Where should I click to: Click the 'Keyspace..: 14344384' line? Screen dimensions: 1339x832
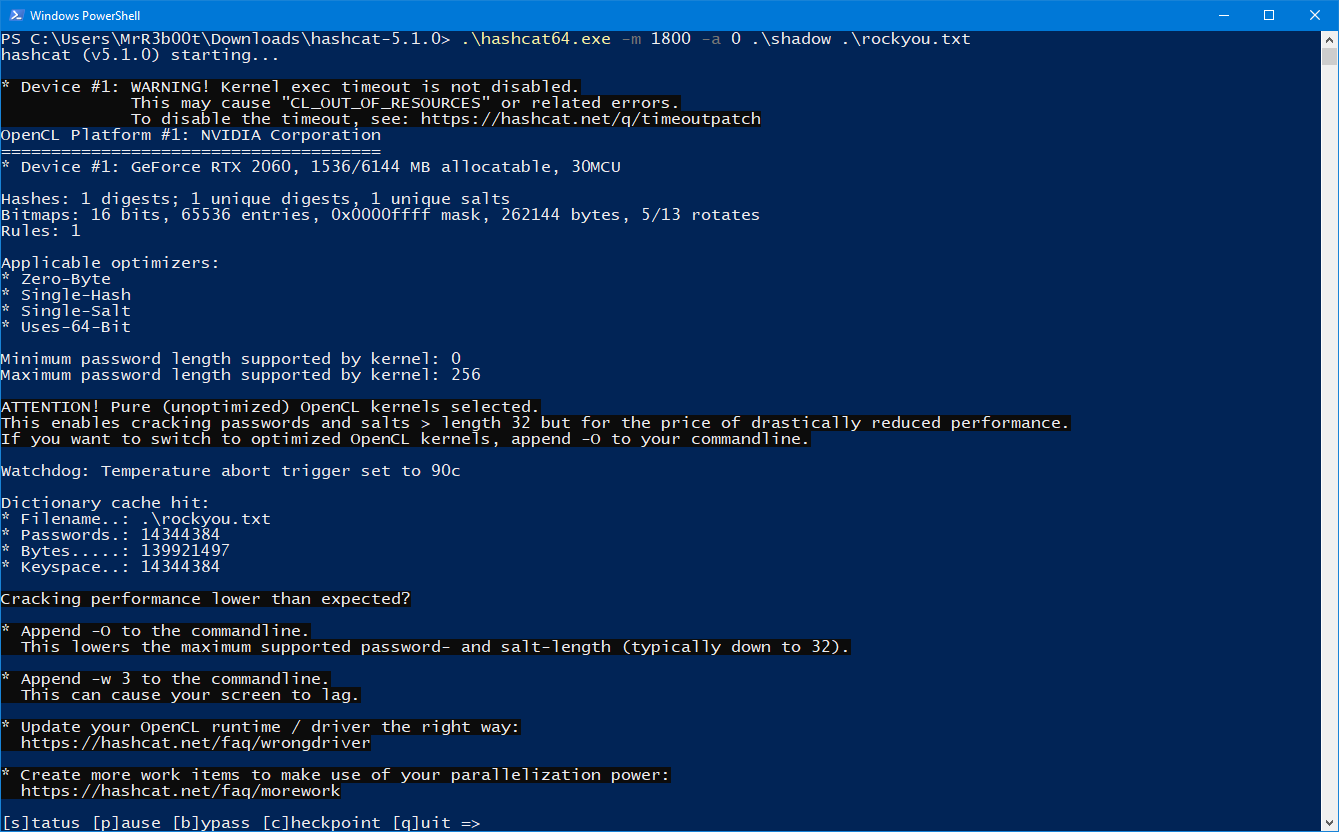coord(111,567)
